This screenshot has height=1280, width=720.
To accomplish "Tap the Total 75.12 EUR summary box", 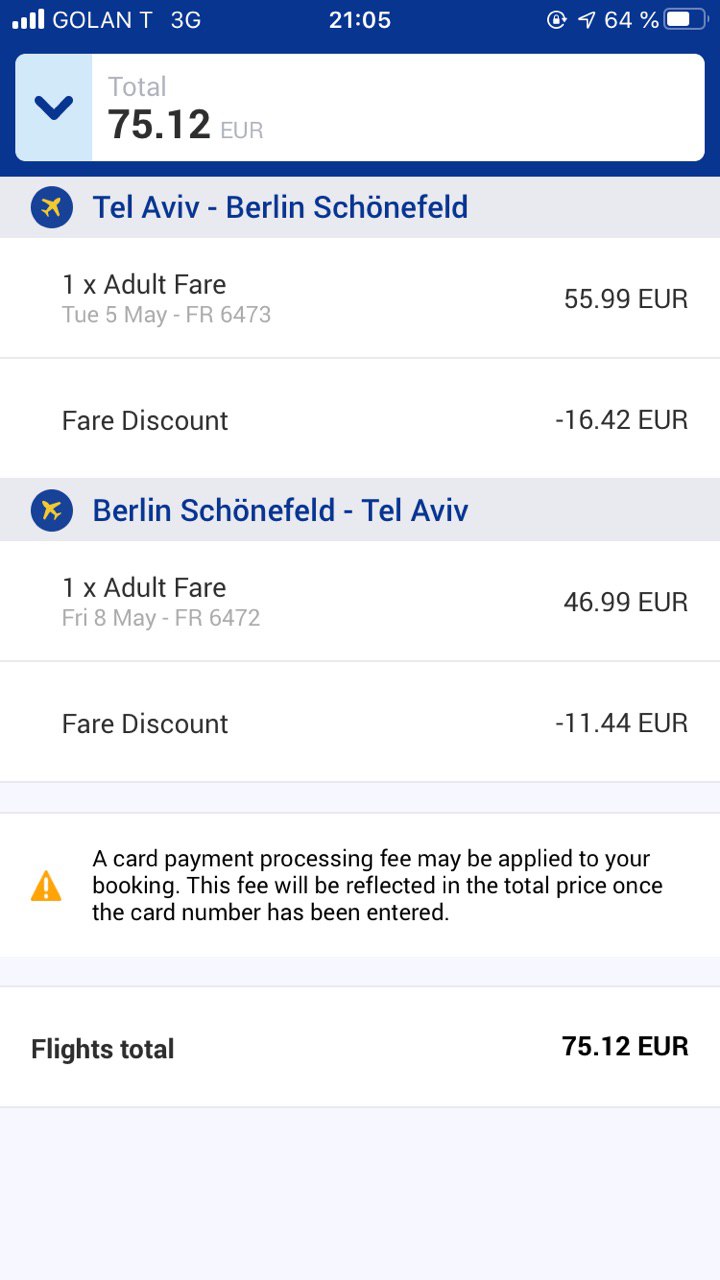I will [360, 107].
